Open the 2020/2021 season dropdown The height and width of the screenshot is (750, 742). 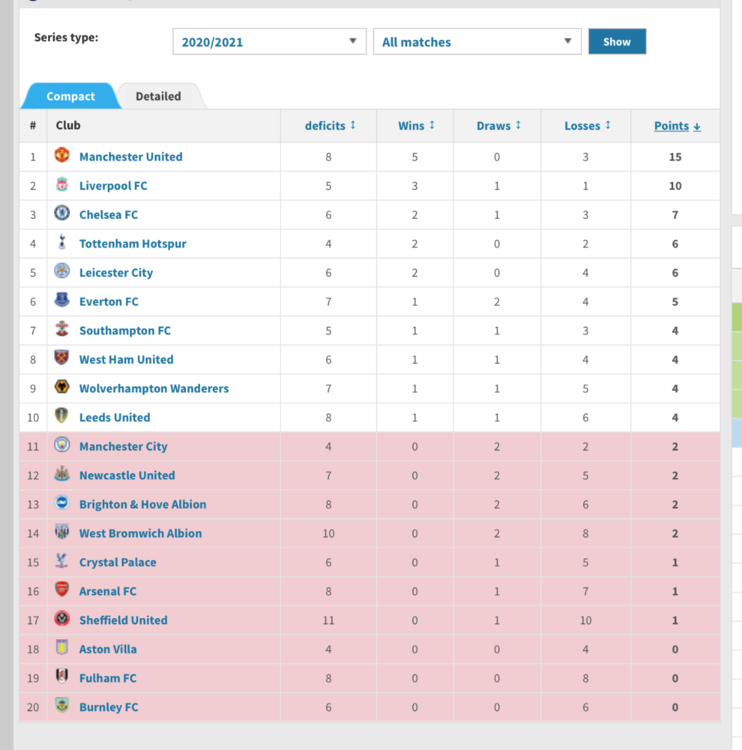[x=269, y=42]
